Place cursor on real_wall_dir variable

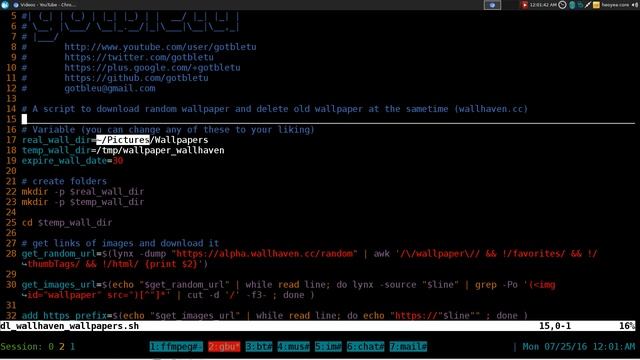[56, 140]
